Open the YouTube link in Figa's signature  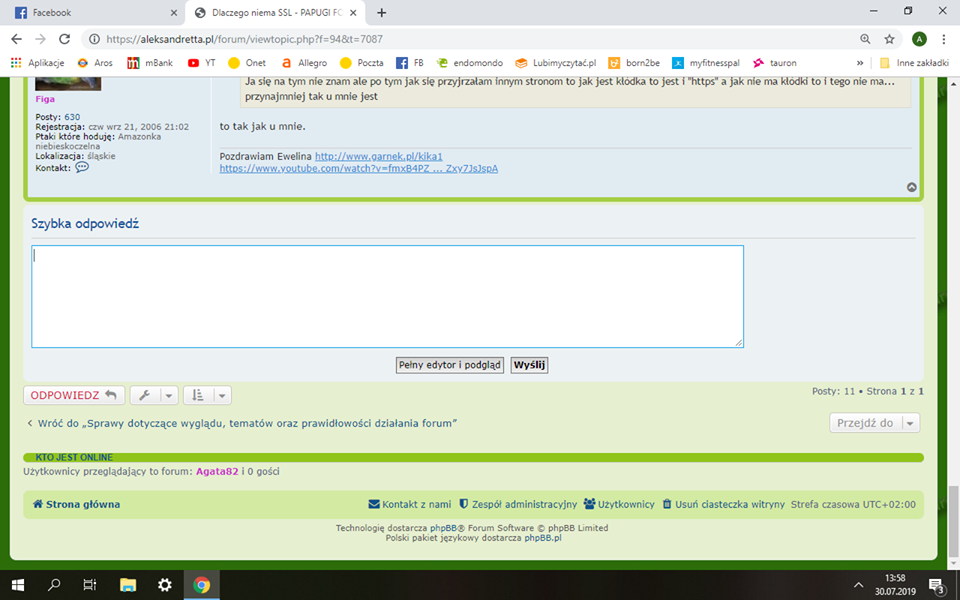click(358, 168)
